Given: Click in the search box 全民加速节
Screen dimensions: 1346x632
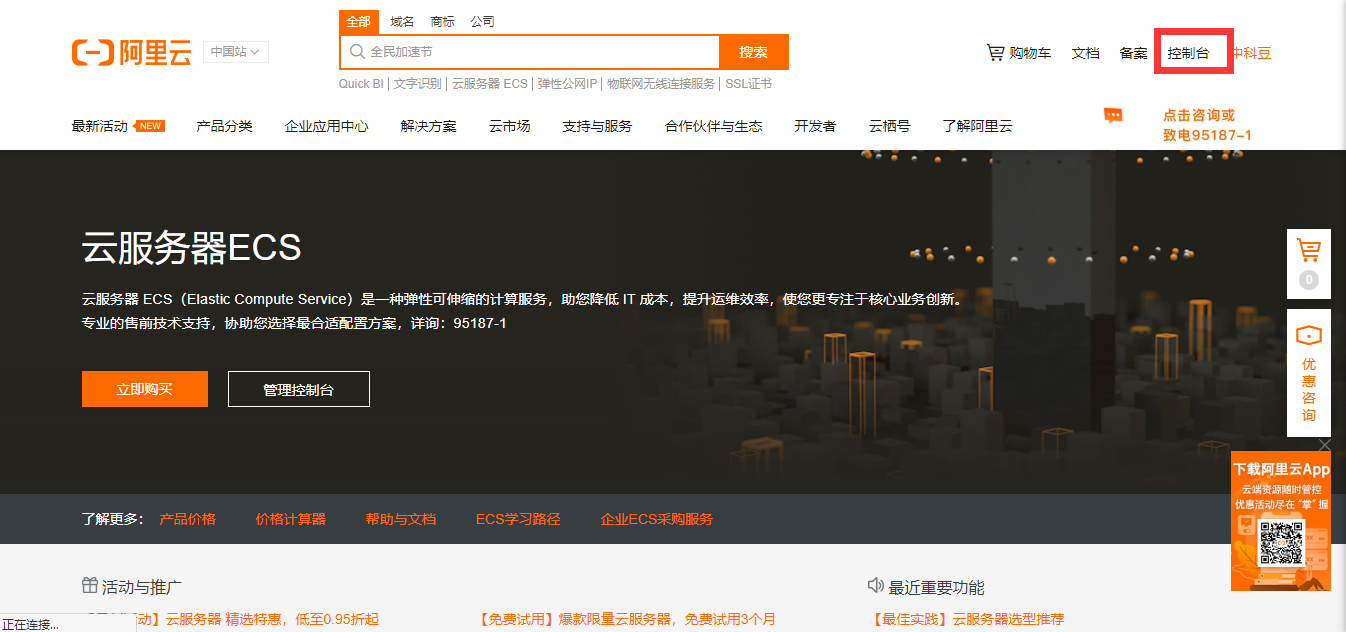Looking at the screenshot, I should point(530,52).
